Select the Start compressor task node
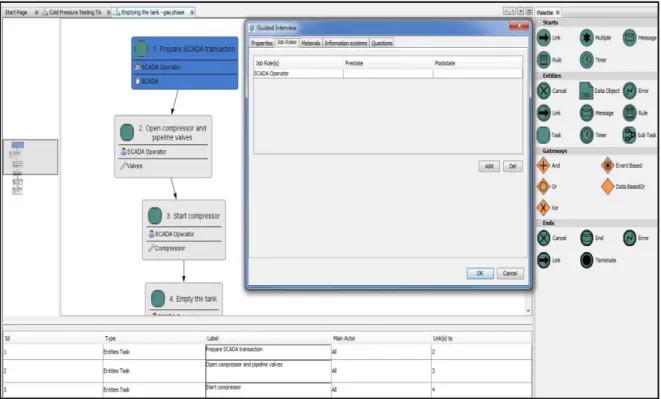 (x=184, y=230)
